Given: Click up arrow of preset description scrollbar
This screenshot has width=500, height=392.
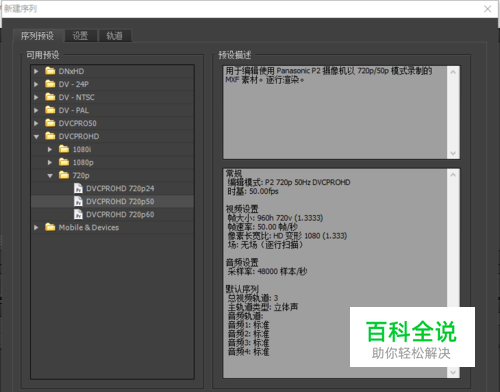Looking at the screenshot, I should coord(453,72).
